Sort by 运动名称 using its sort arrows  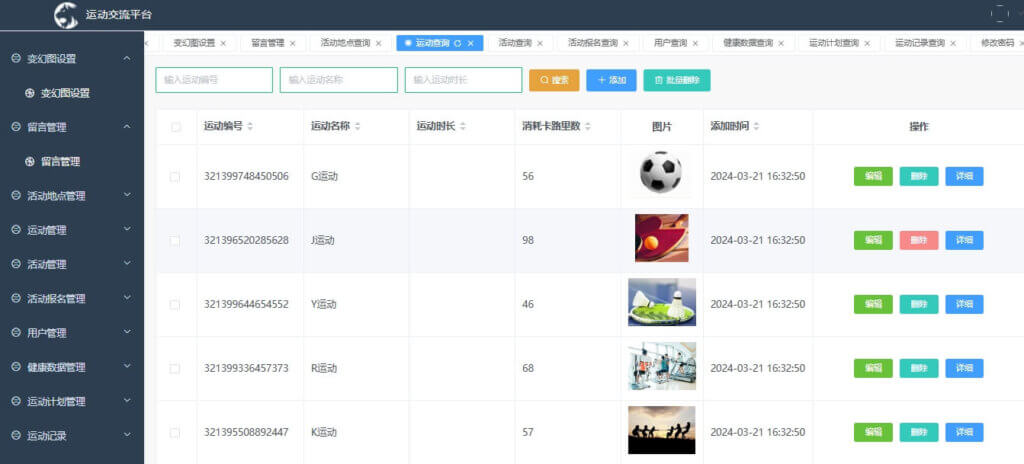coord(357,127)
